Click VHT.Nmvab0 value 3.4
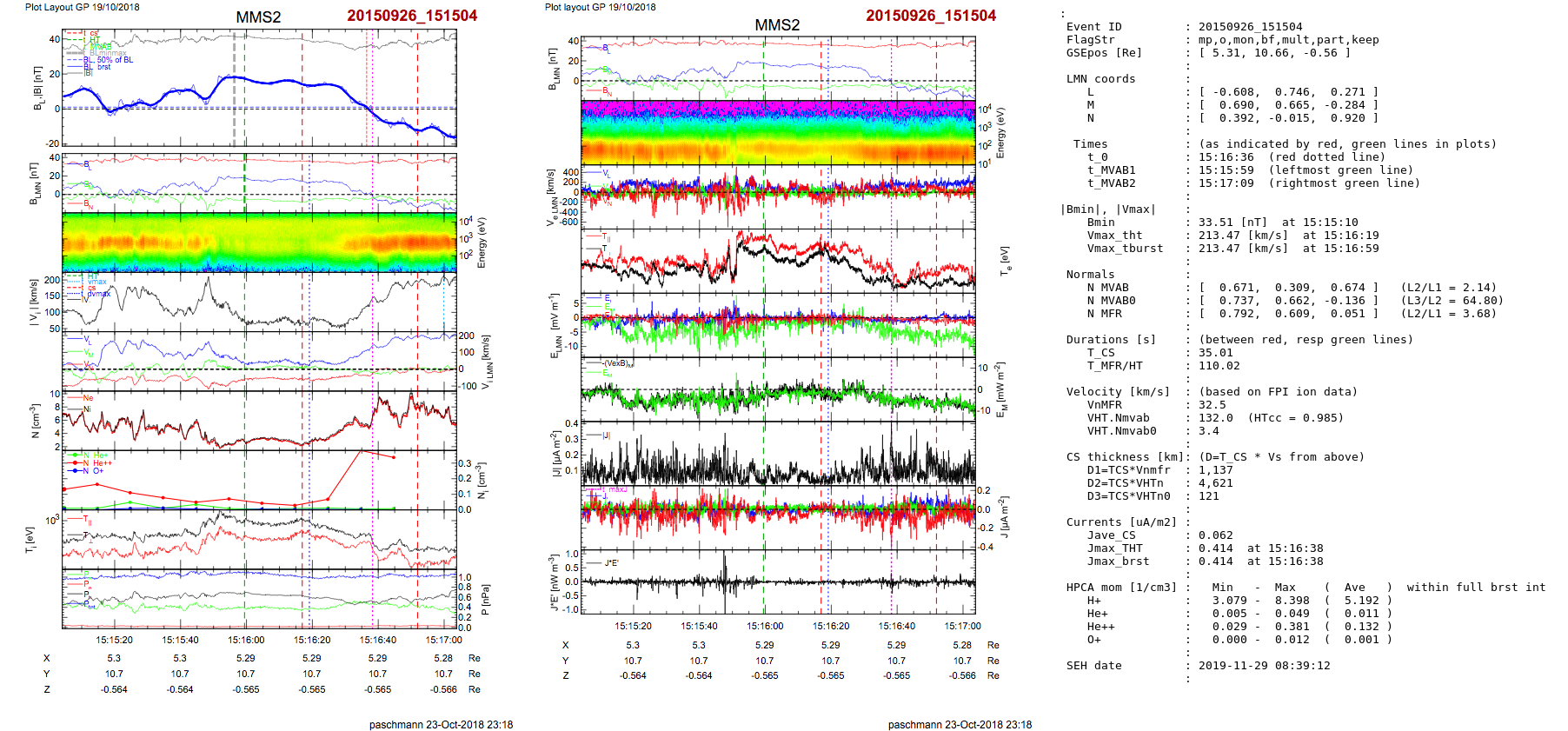Image resolution: width=1568 pixels, height=731 pixels. pyautogui.click(x=1209, y=431)
